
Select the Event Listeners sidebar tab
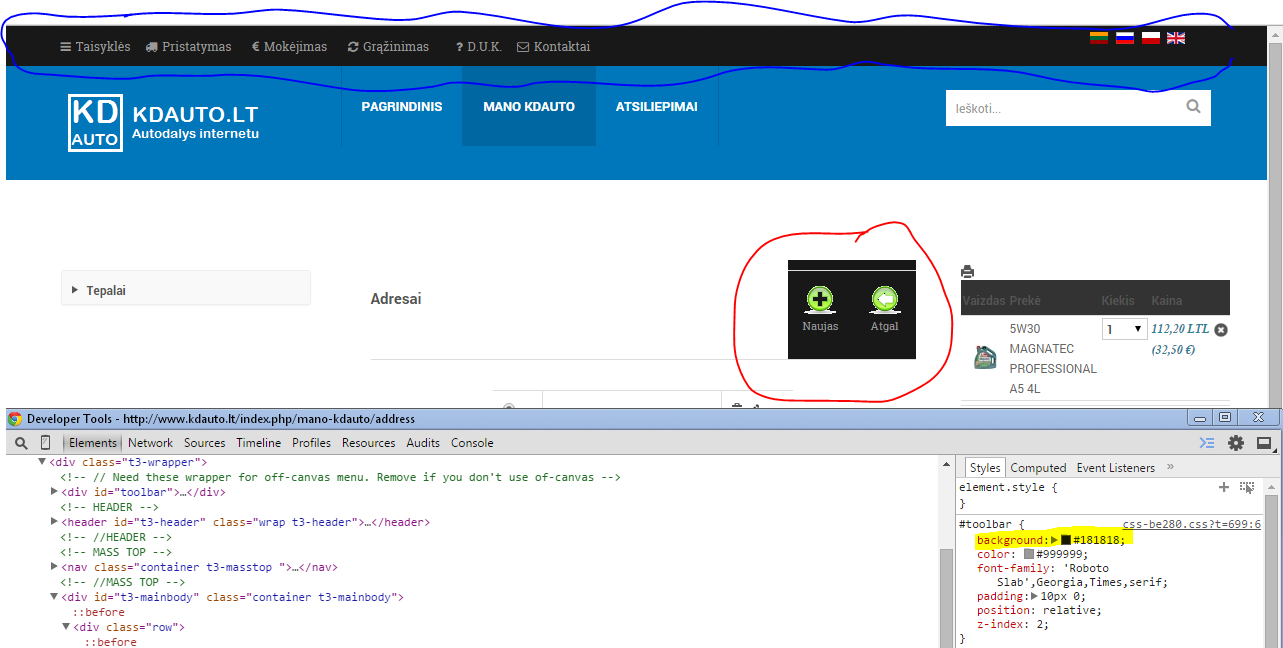pos(1116,468)
